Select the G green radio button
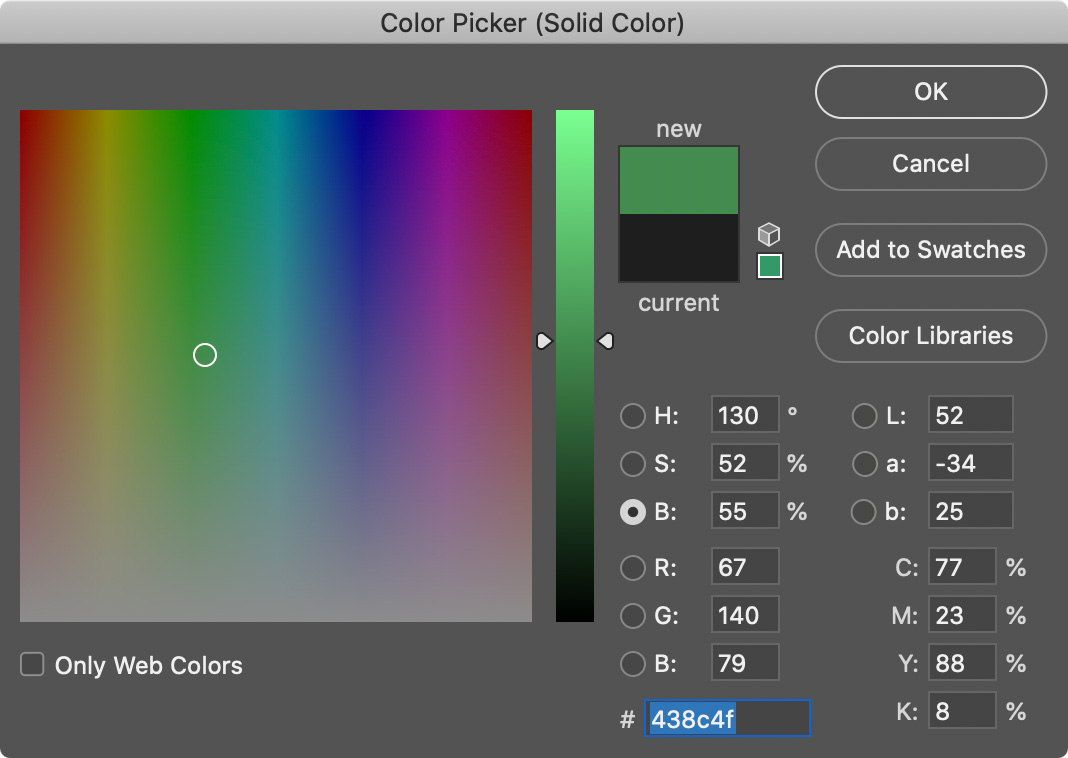 click(632, 616)
